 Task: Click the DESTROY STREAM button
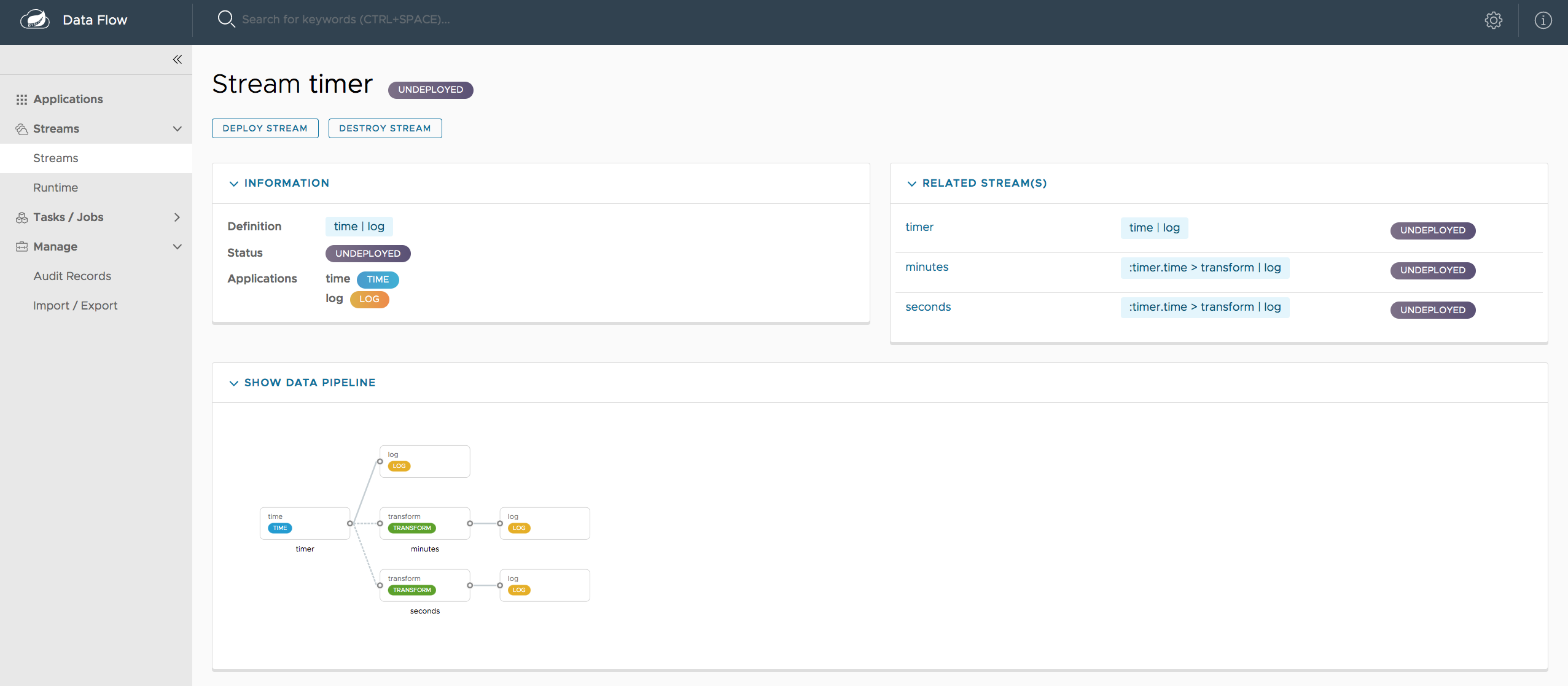385,128
